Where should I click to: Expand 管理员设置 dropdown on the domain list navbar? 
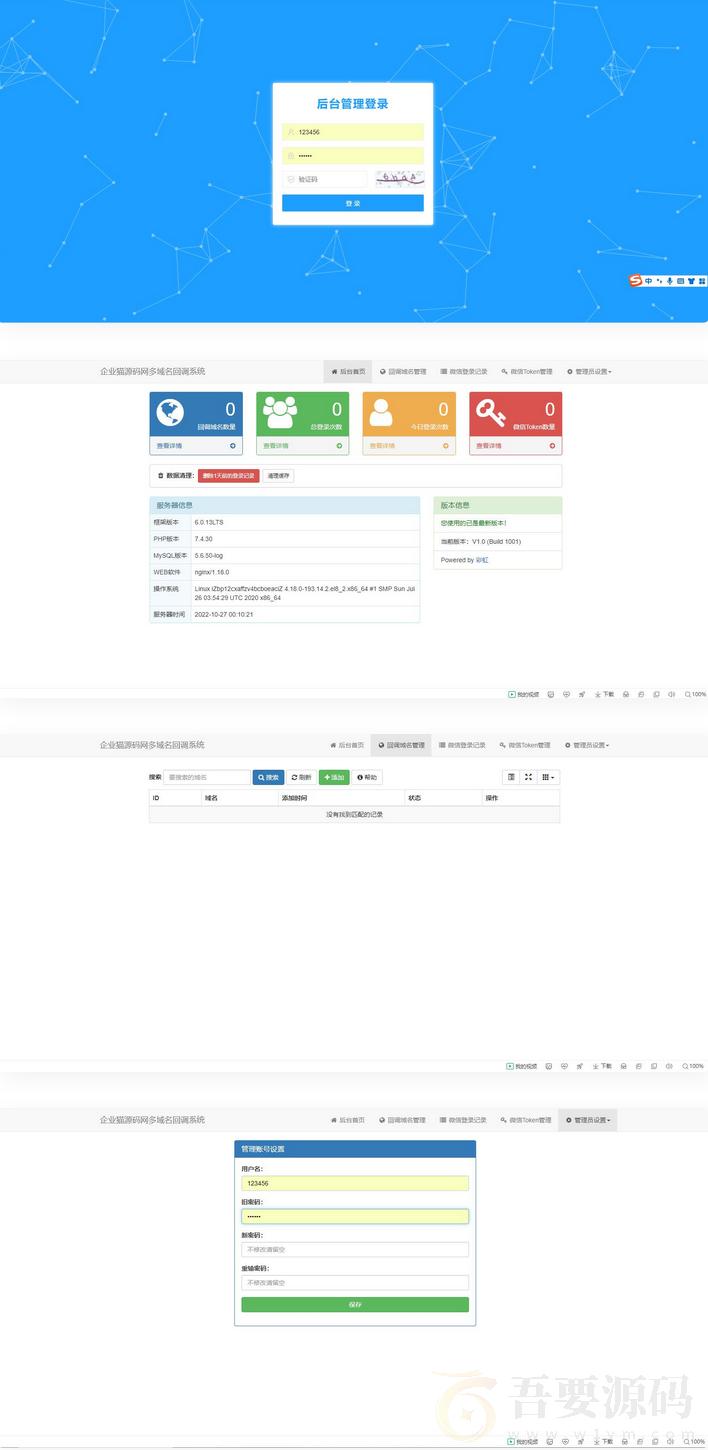(587, 745)
